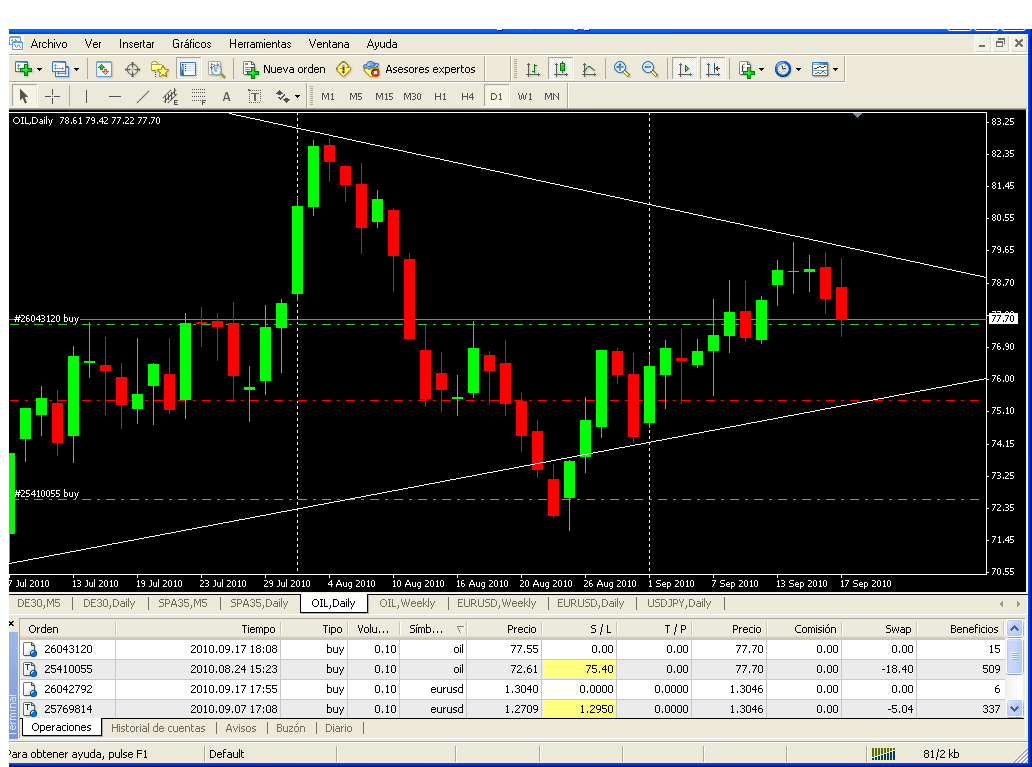
Task: Select the text tool labeled A
Action: tap(226, 96)
